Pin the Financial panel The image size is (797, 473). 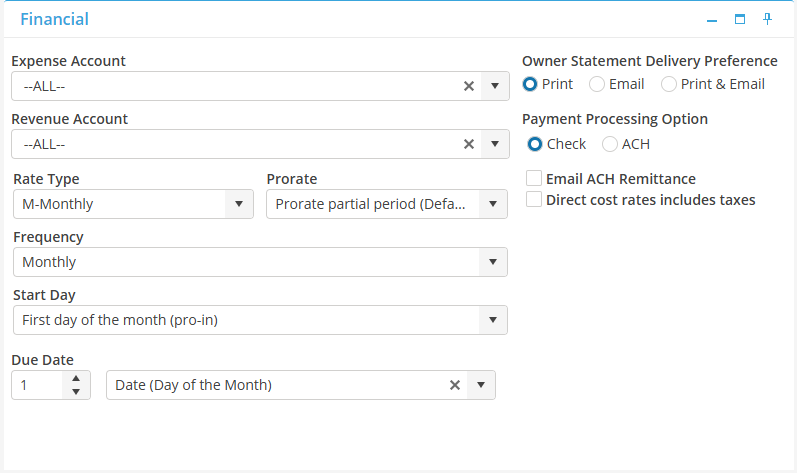[768, 19]
